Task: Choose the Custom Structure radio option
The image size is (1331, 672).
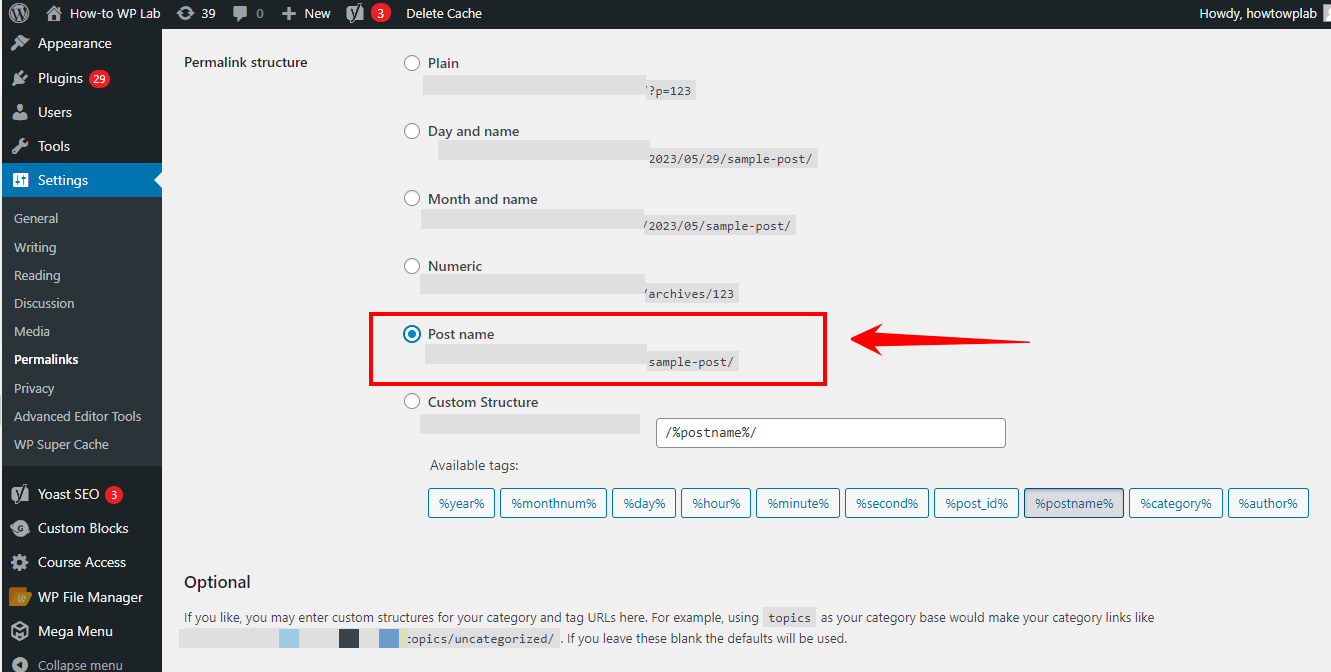Action: [x=412, y=402]
